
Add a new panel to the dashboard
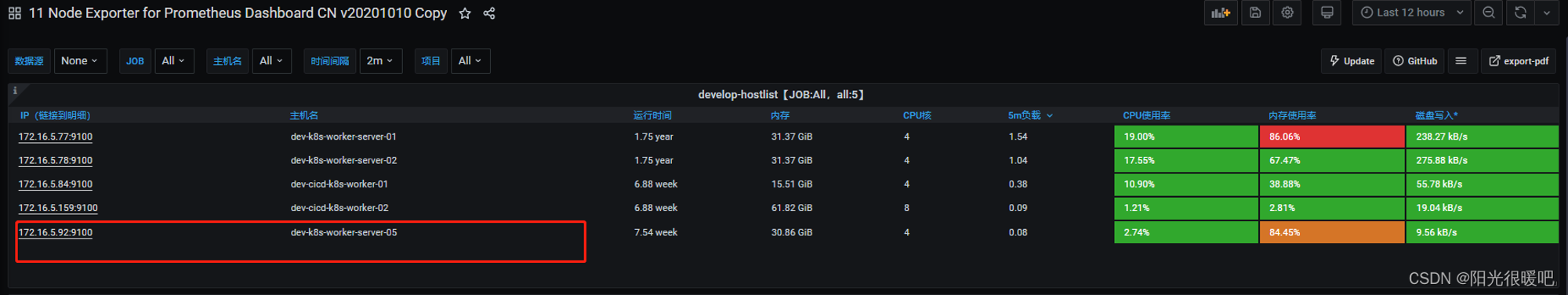point(1221,13)
